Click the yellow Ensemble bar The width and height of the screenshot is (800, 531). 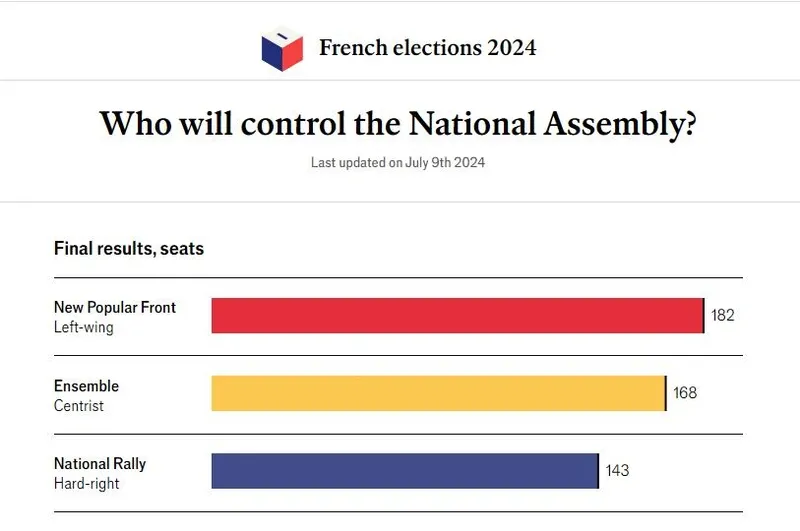(x=437, y=393)
